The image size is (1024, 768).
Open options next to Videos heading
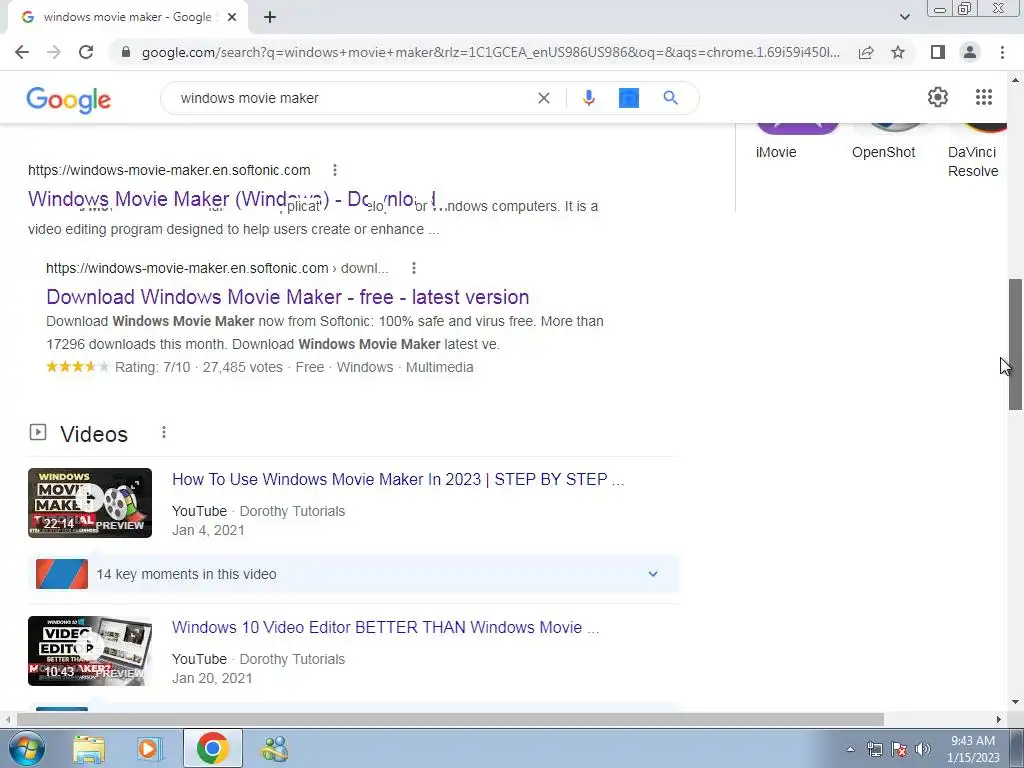164,432
